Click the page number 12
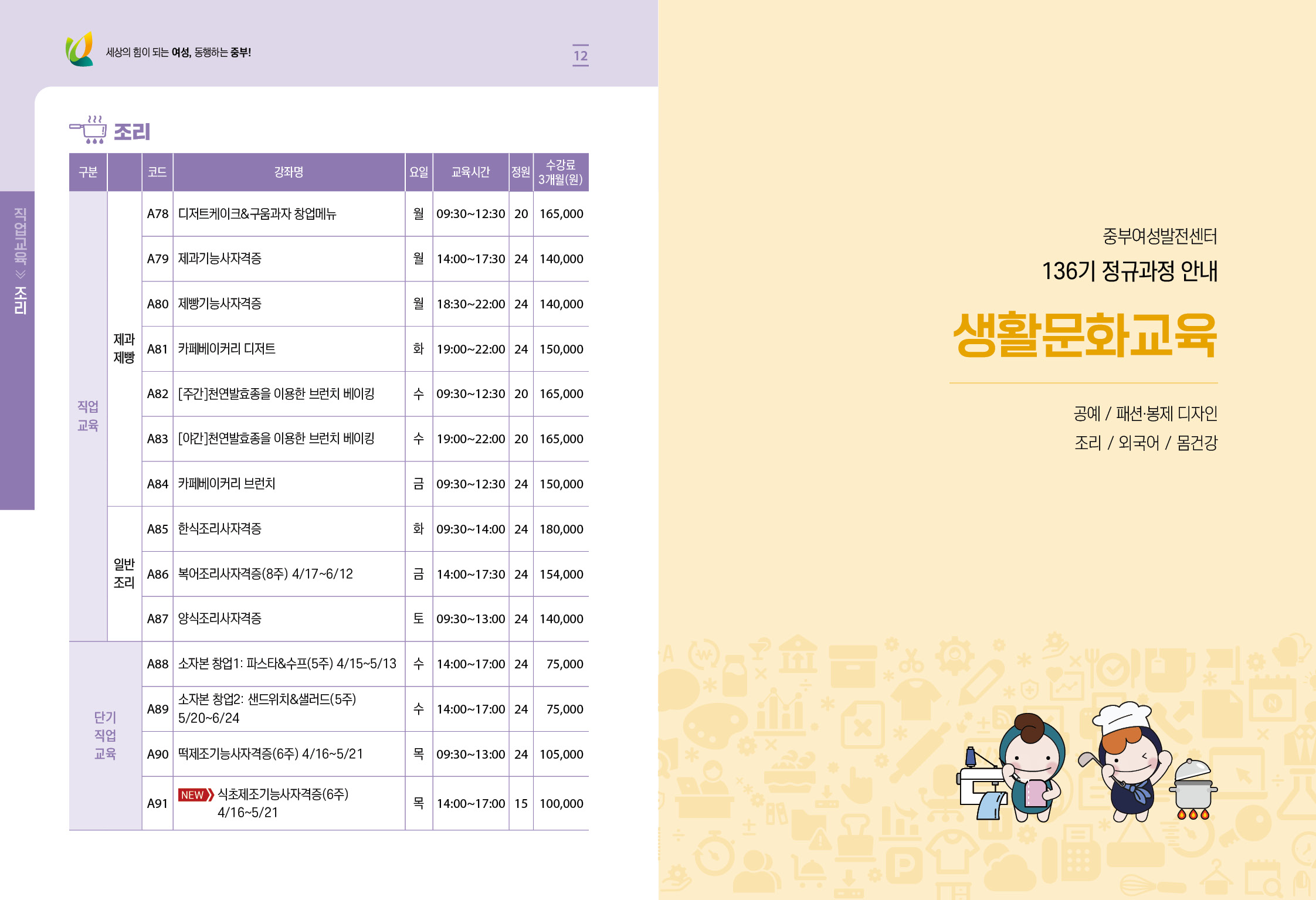Screen dimensions: 1316x900 (x=580, y=56)
